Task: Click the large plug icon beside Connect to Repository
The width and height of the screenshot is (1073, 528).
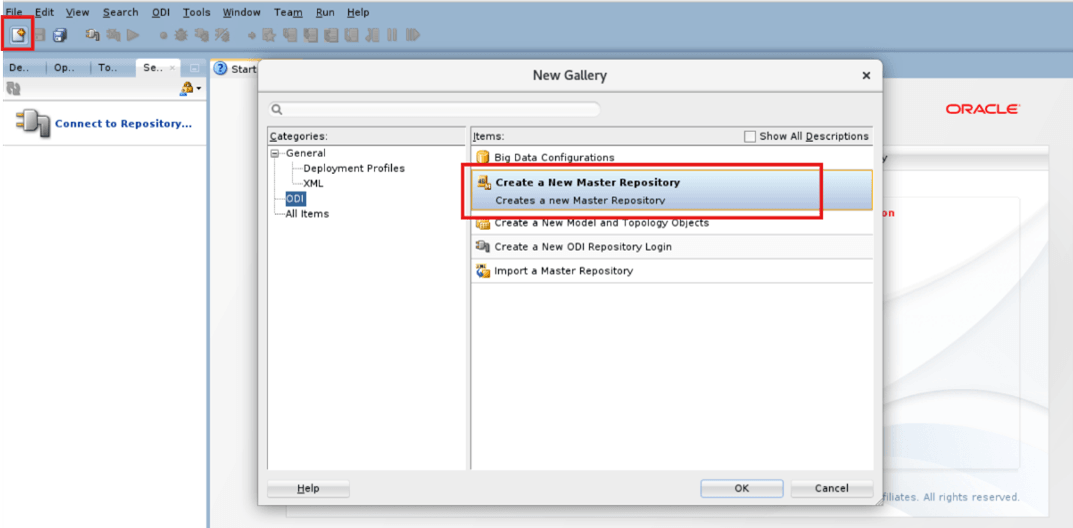Action: (x=32, y=124)
